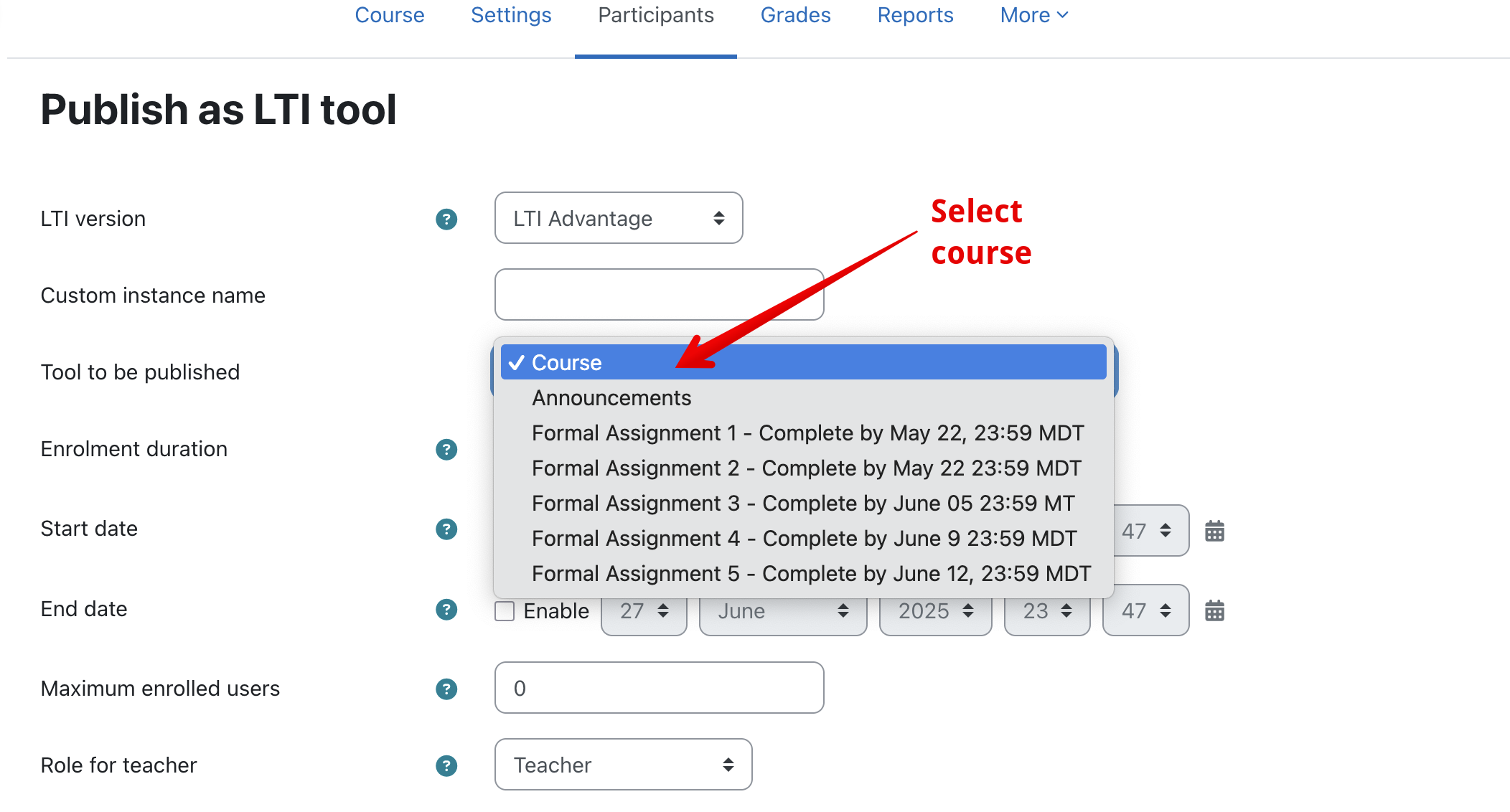The width and height of the screenshot is (1510, 812).
Task: Open help for Maximum enrolled users
Action: (x=446, y=689)
